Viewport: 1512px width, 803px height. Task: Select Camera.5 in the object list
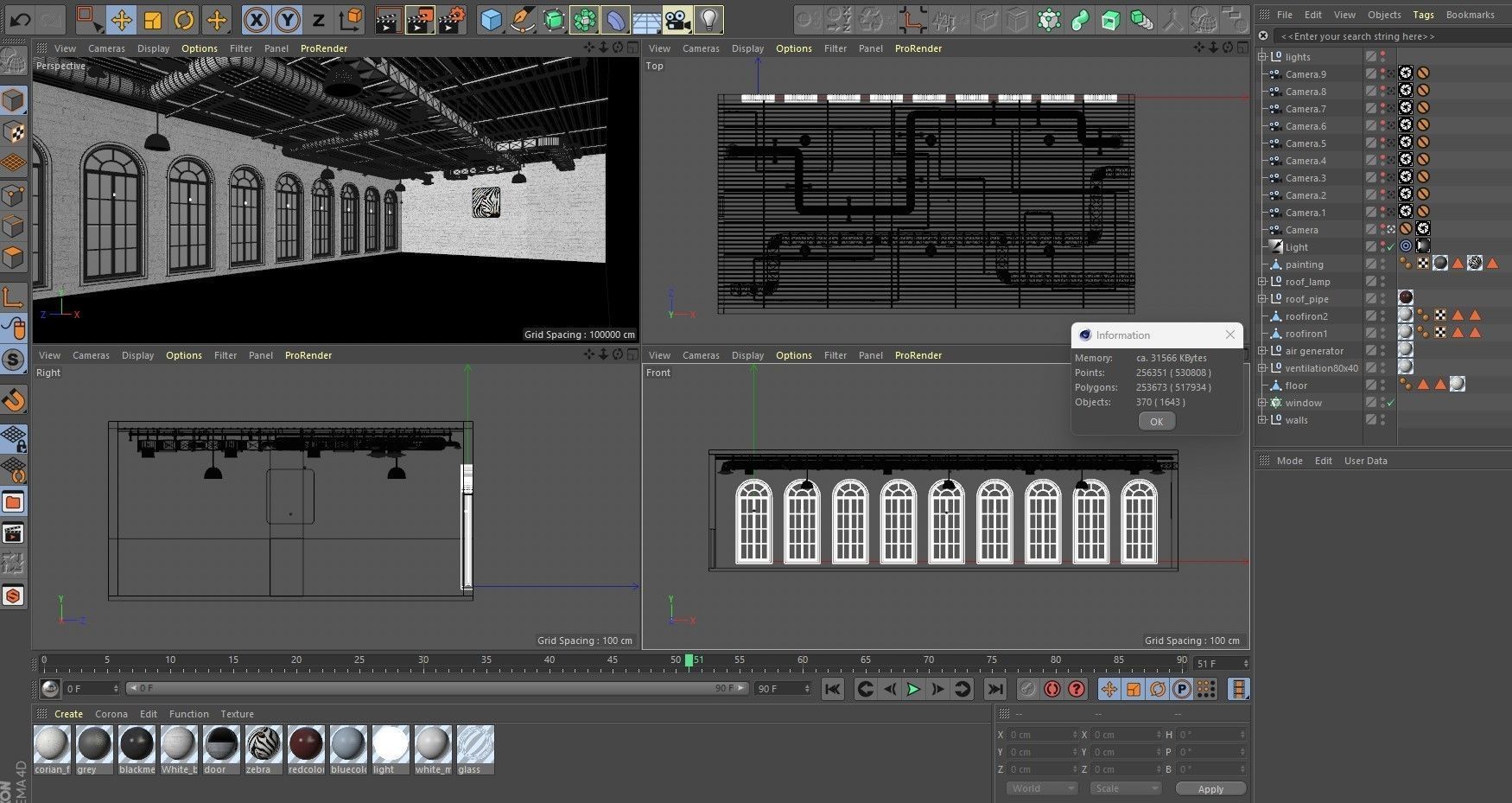coord(1306,143)
